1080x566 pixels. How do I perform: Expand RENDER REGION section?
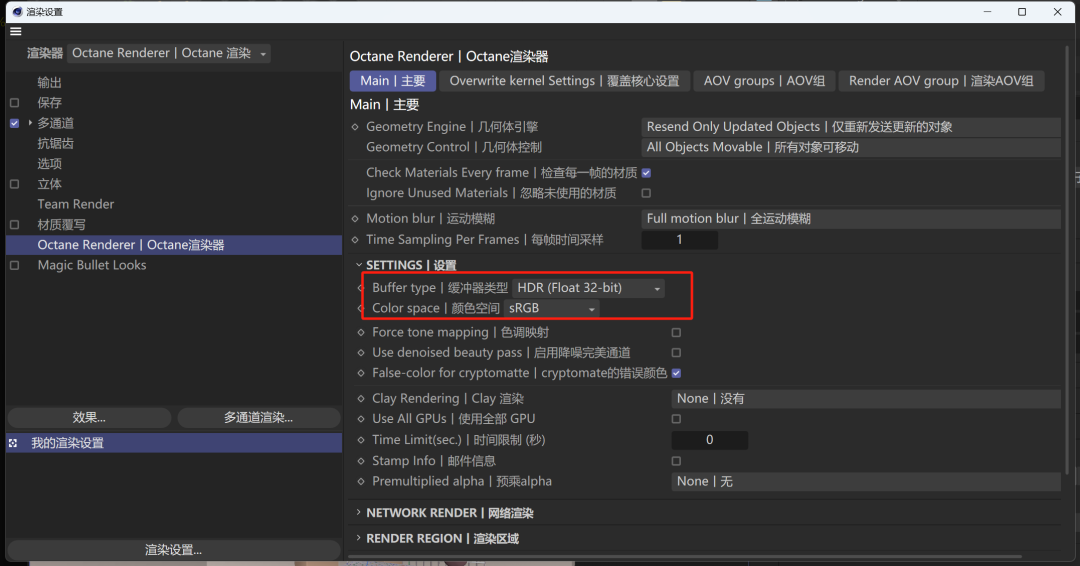click(x=358, y=538)
